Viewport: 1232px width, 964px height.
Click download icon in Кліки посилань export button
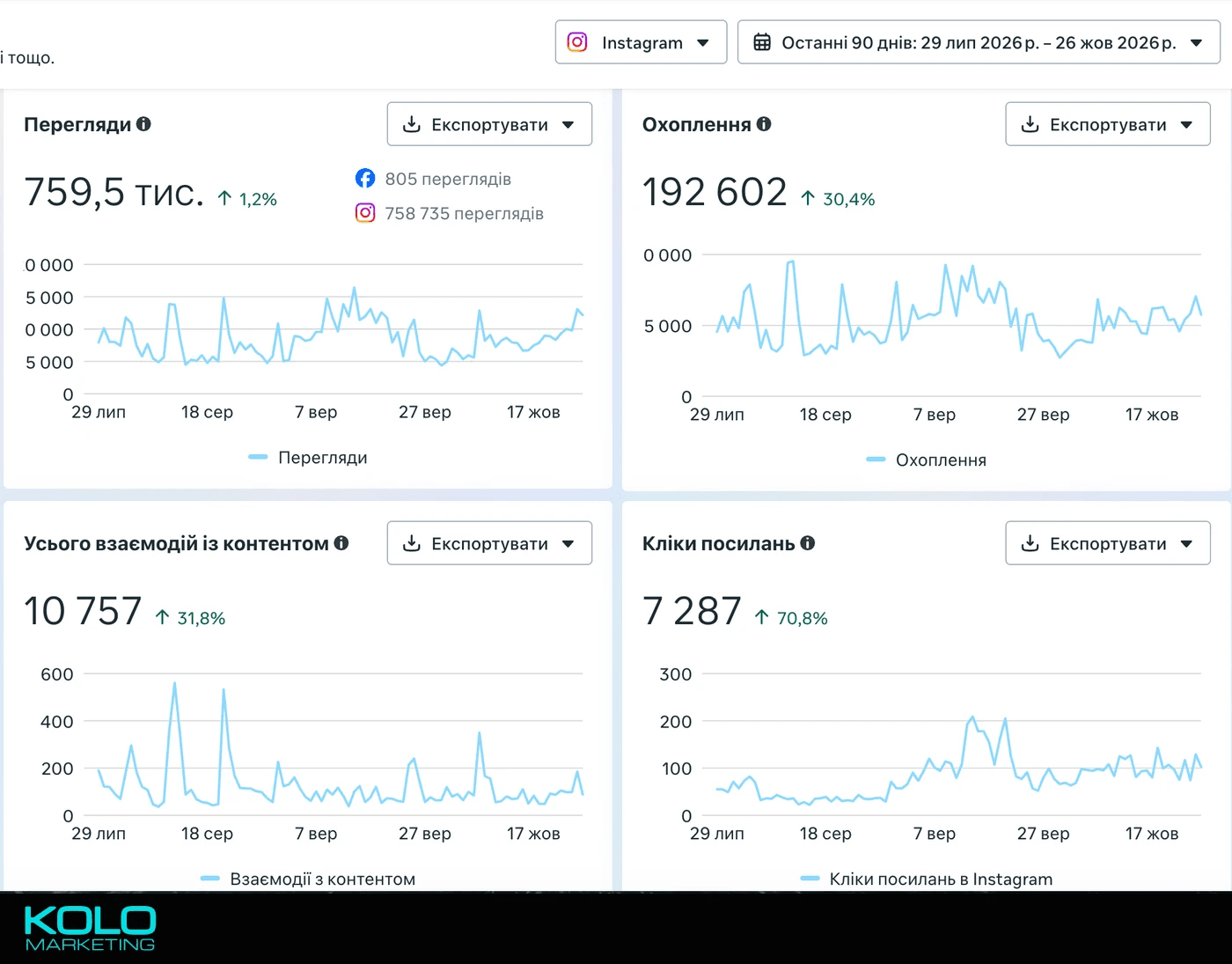pos(1030,543)
